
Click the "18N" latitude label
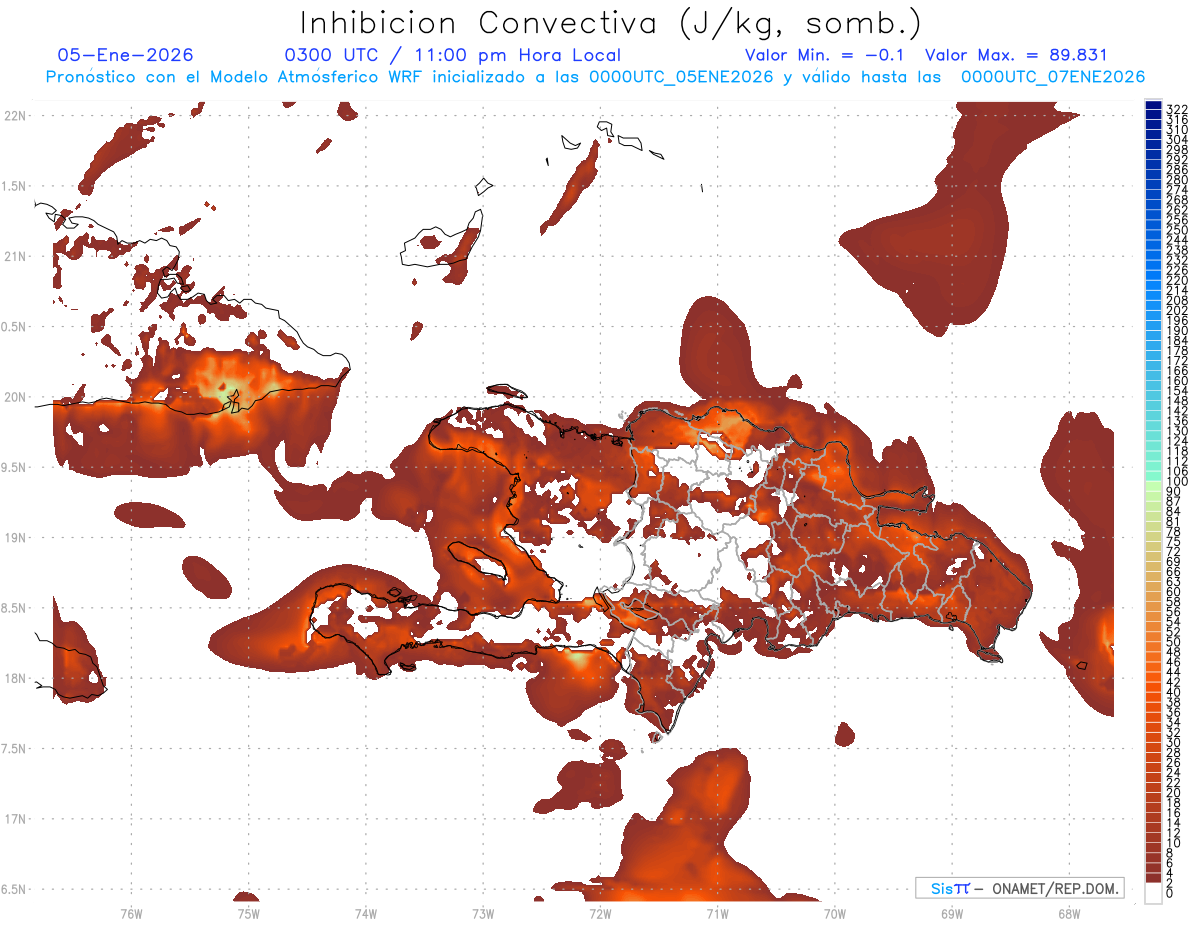click(15, 678)
